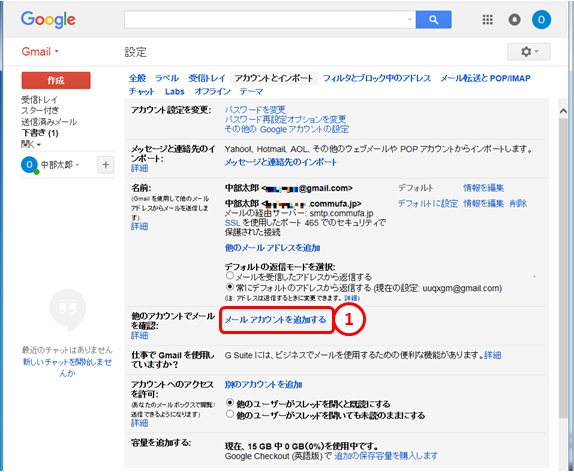Click デフォルトに設定 for commufa.jp address
Viewport: 574px width, 472px height.
(x=428, y=204)
